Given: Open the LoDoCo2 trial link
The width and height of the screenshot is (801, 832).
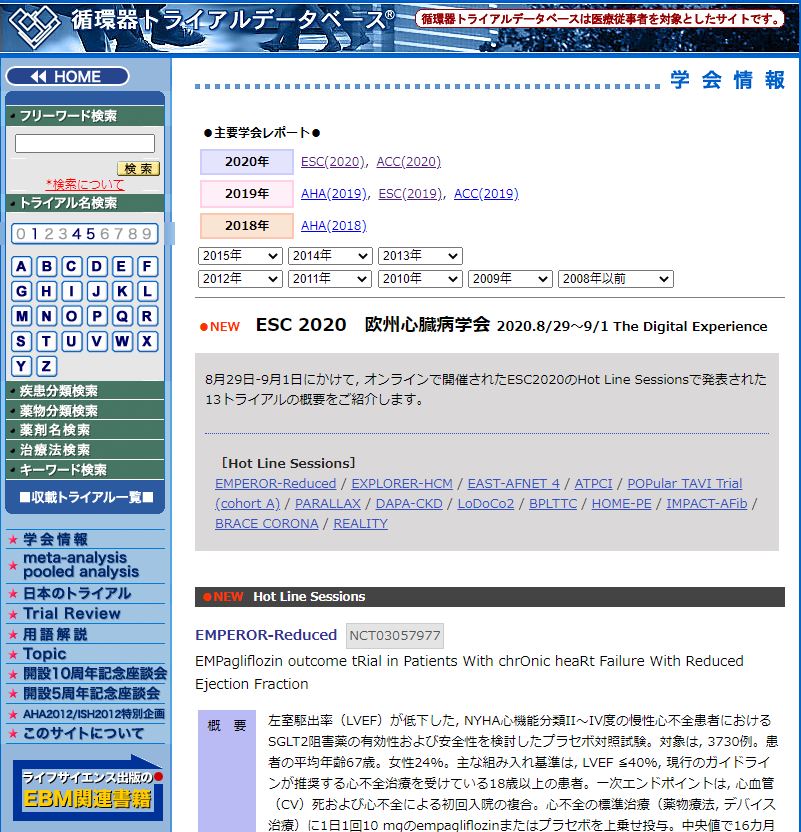Looking at the screenshot, I should pyautogui.click(x=486, y=504).
